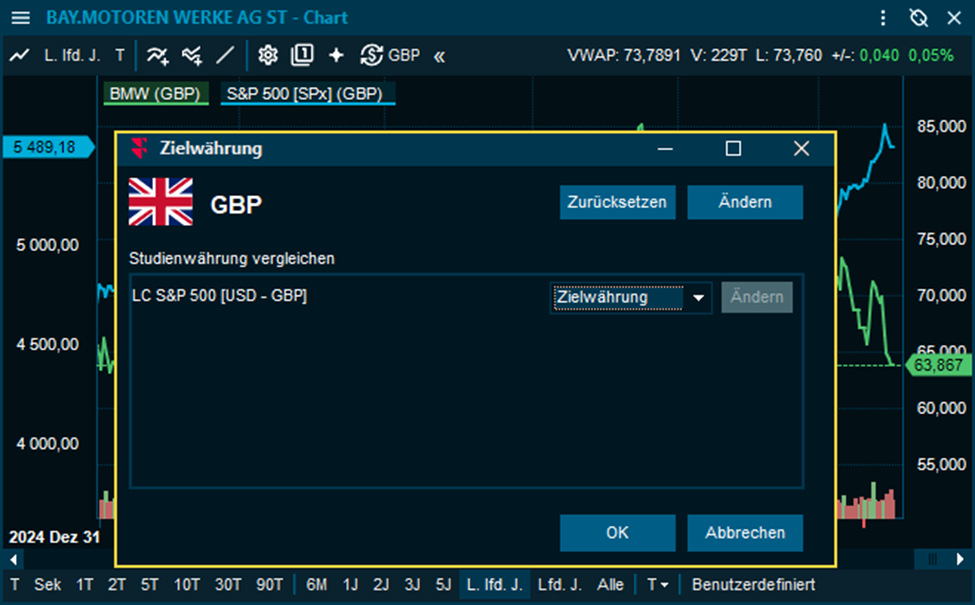Click the add indicator study icon

(x=157, y=55)
